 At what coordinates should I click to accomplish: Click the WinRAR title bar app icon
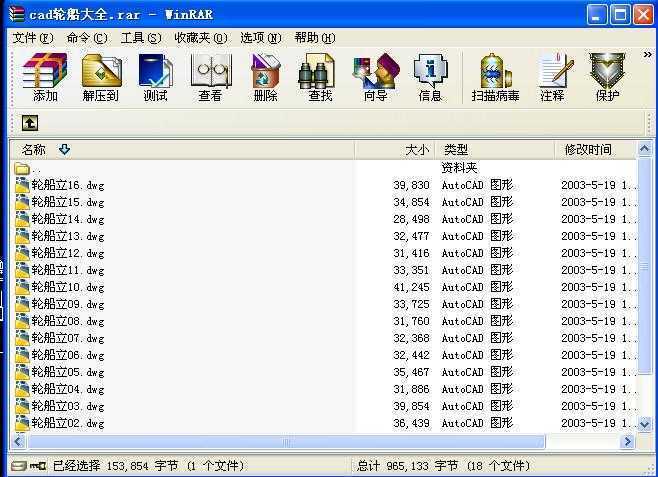(x=16, y=14)
